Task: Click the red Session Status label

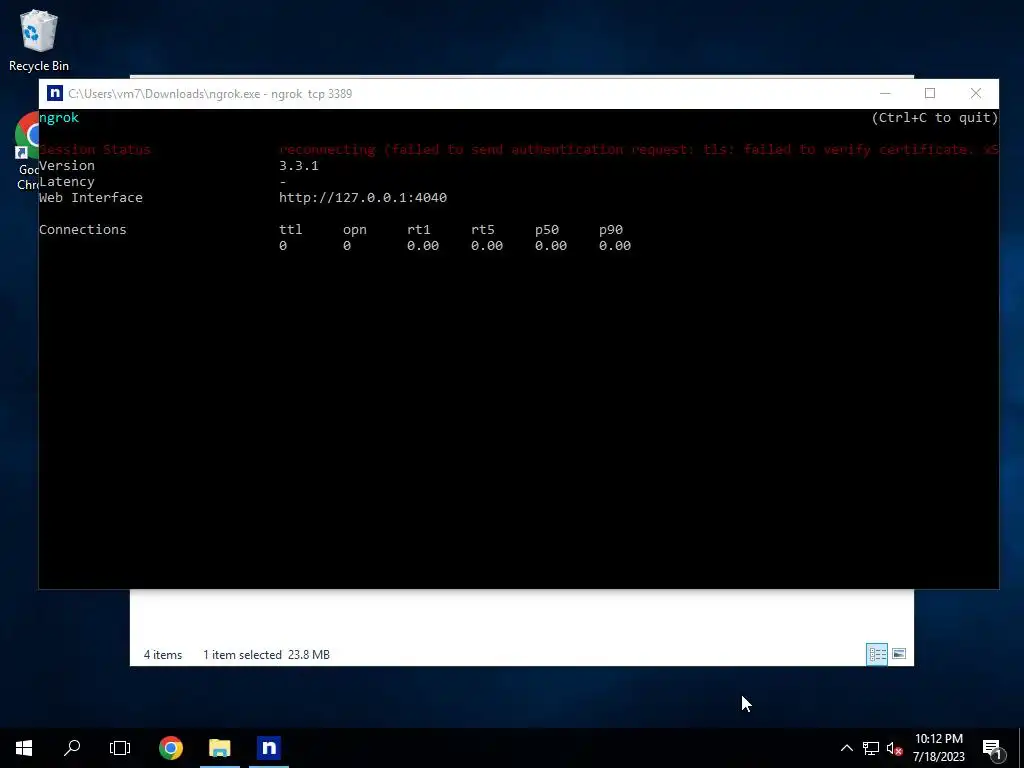Action: [95, 150]
